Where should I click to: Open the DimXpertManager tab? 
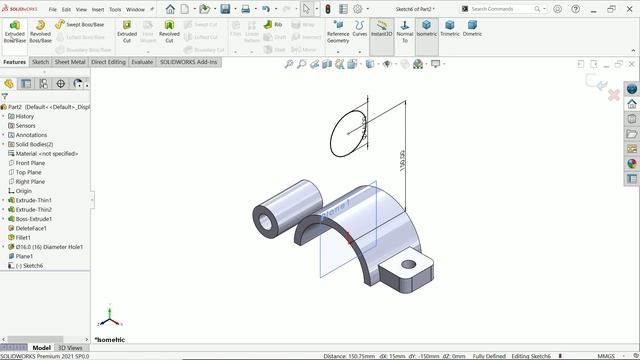[60, 84]
